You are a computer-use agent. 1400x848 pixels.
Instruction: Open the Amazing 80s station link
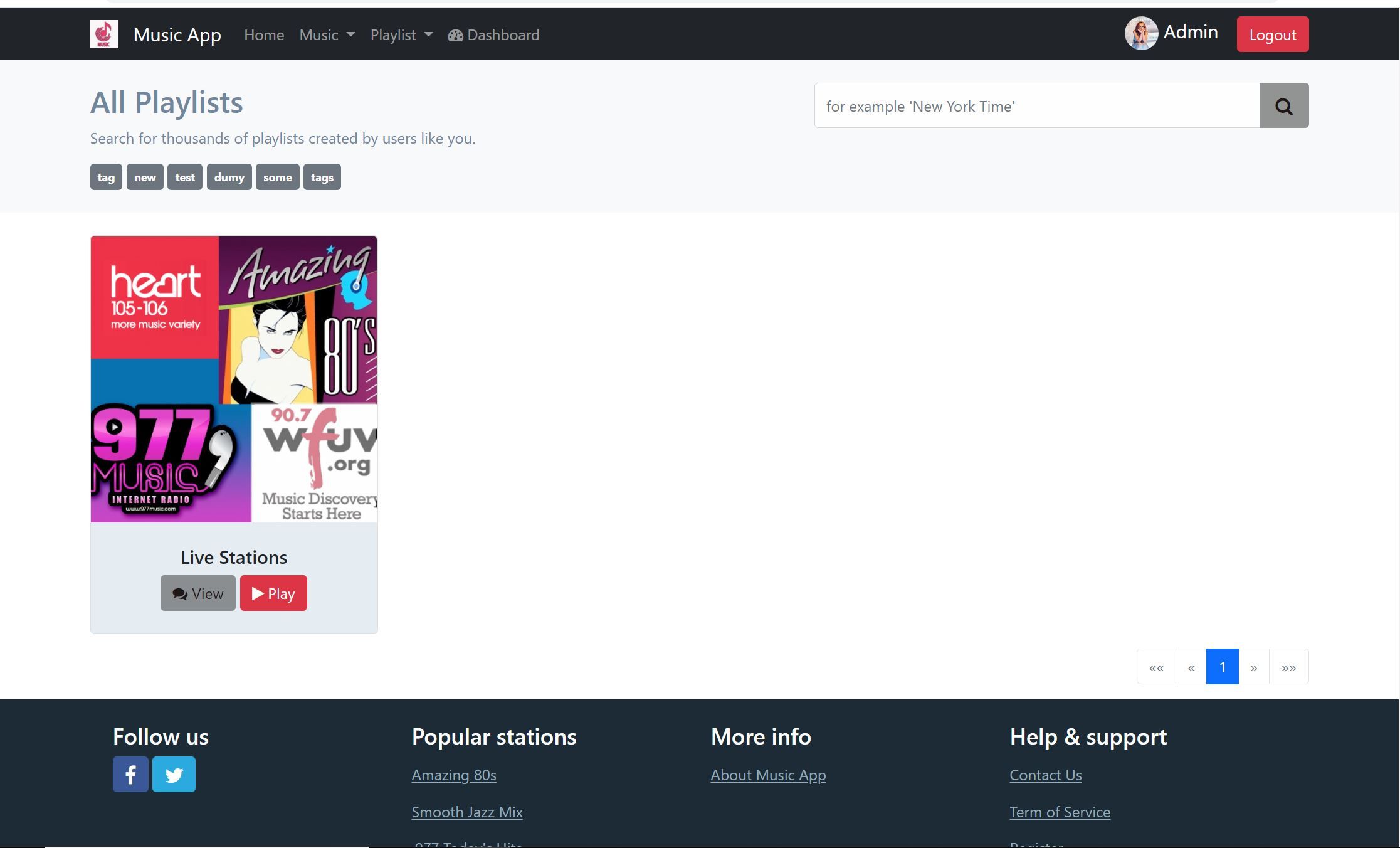[453, 775]
